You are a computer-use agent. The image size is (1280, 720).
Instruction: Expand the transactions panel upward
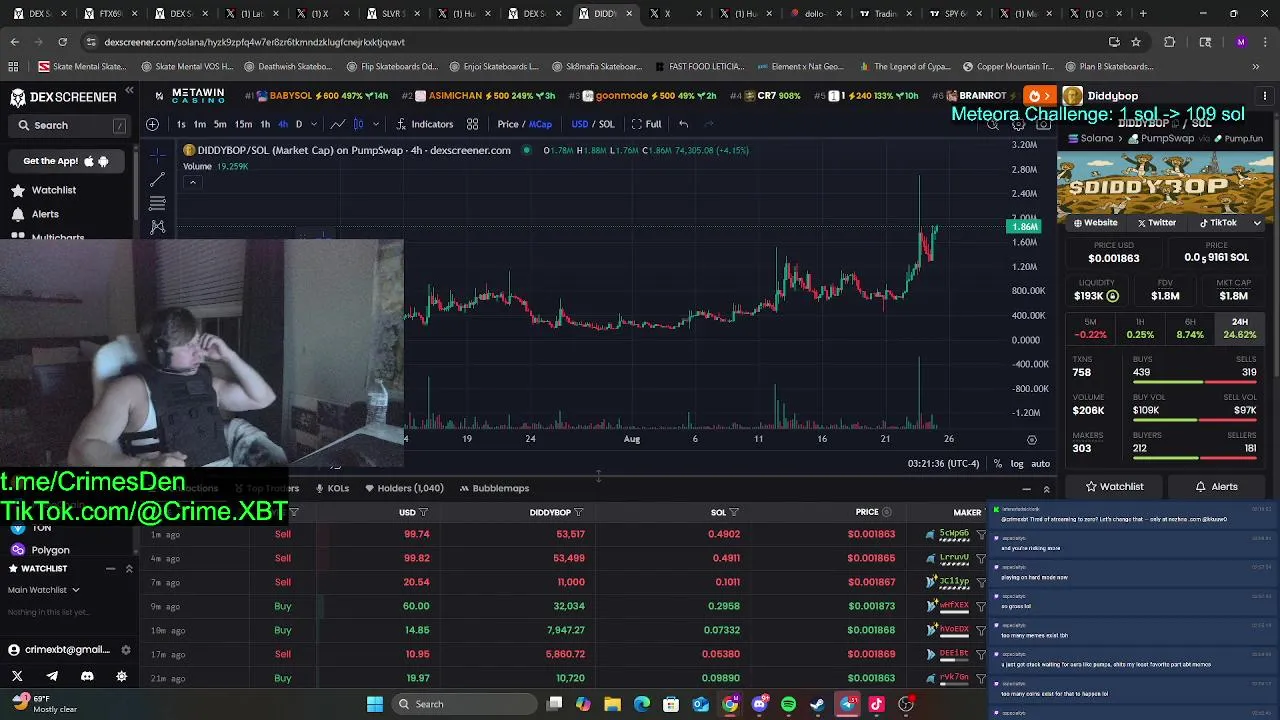(x=1046, y=489)
